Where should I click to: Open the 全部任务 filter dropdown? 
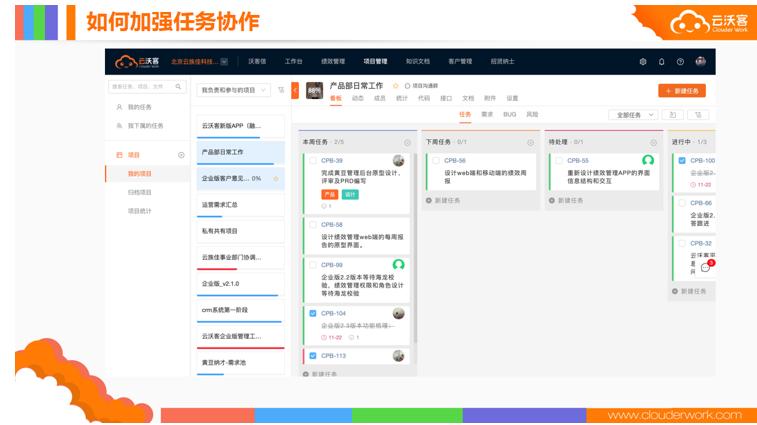pos(633,115)
